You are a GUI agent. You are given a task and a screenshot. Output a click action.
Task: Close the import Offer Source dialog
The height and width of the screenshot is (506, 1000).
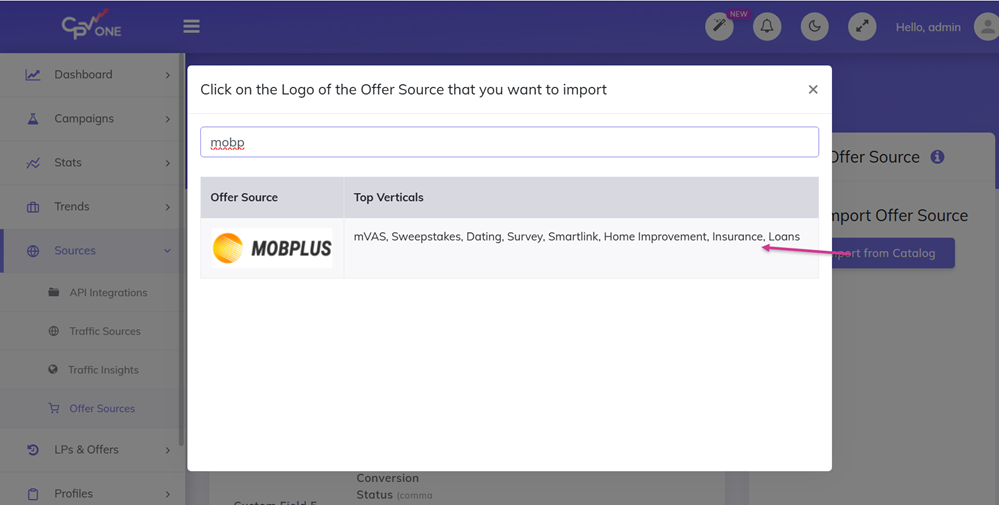pyautogui.click(x=813, y=89)
